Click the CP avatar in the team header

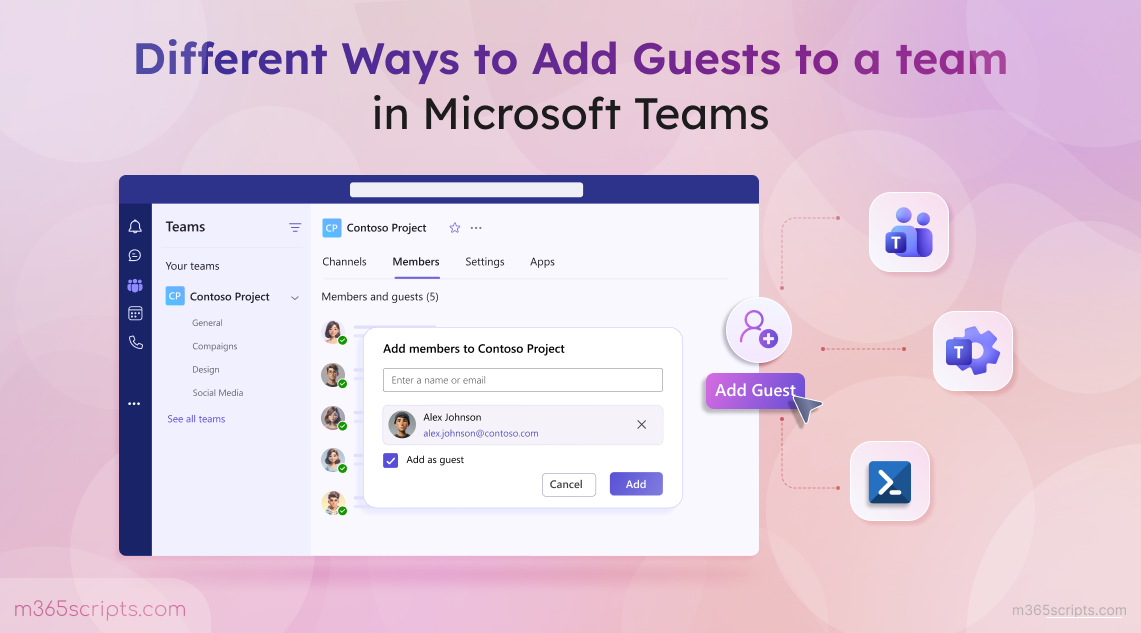(x=332, y=228)
